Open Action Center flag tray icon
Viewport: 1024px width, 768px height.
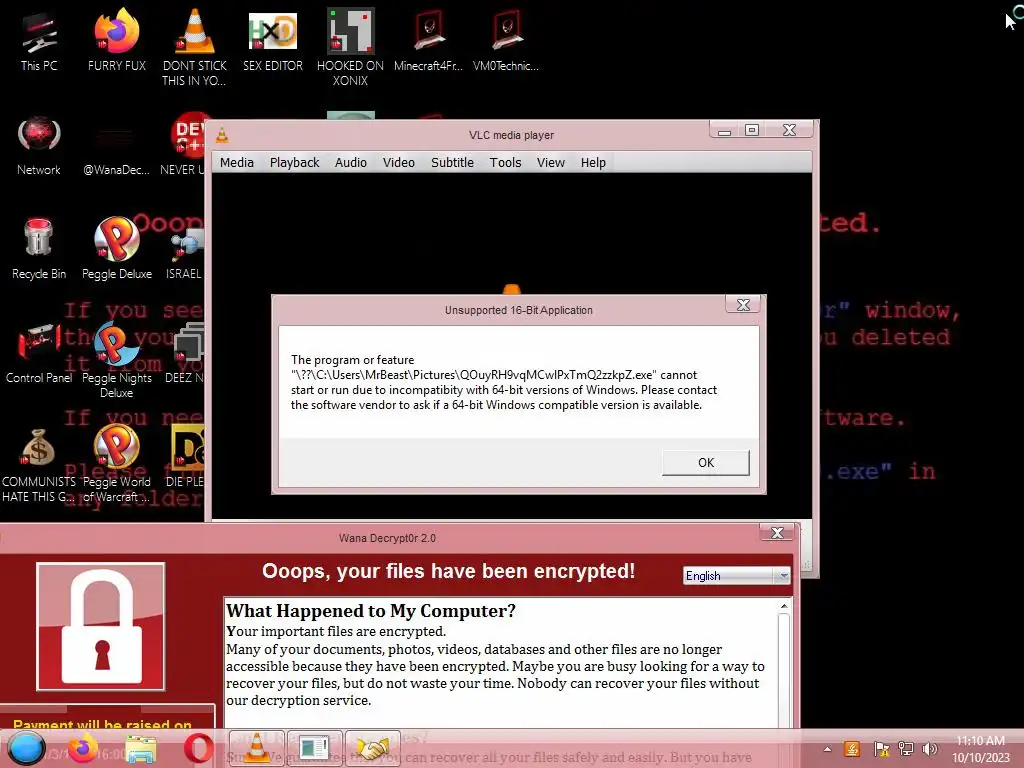point(881,749)
